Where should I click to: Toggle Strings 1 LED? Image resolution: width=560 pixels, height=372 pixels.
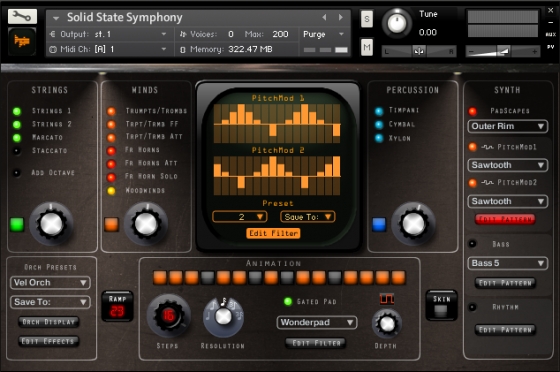17,111
